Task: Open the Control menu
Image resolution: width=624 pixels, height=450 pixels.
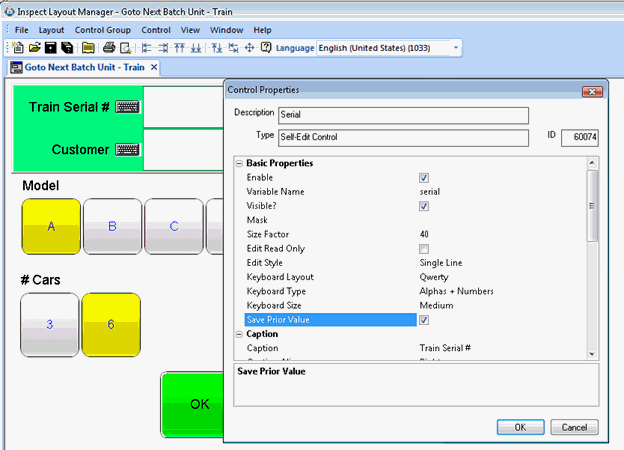Action: pos(156,30)
